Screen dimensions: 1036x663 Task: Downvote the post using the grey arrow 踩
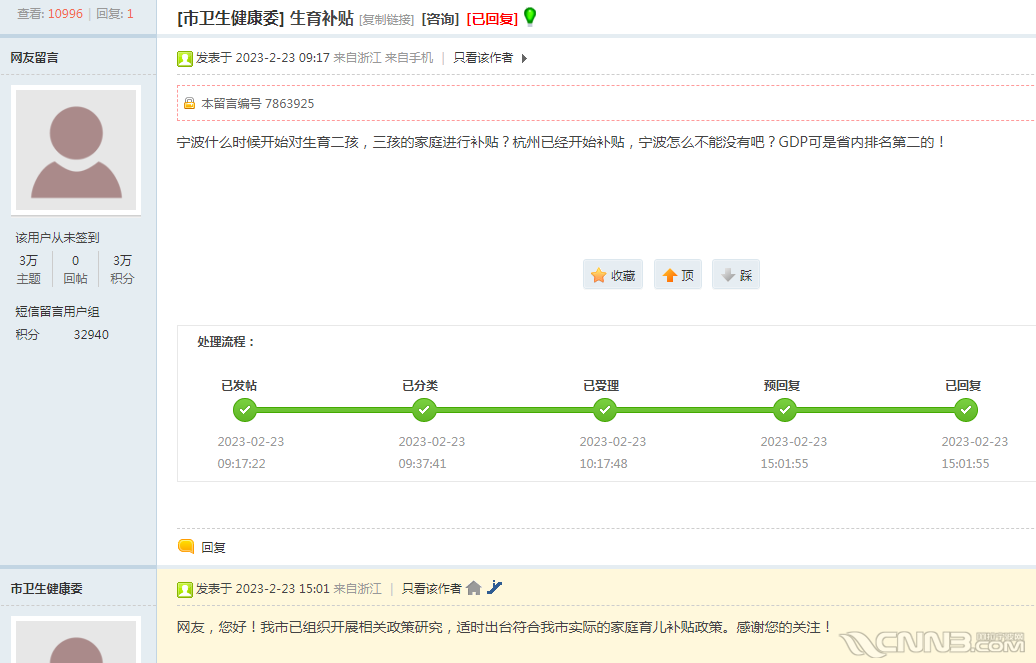(736, 275)
